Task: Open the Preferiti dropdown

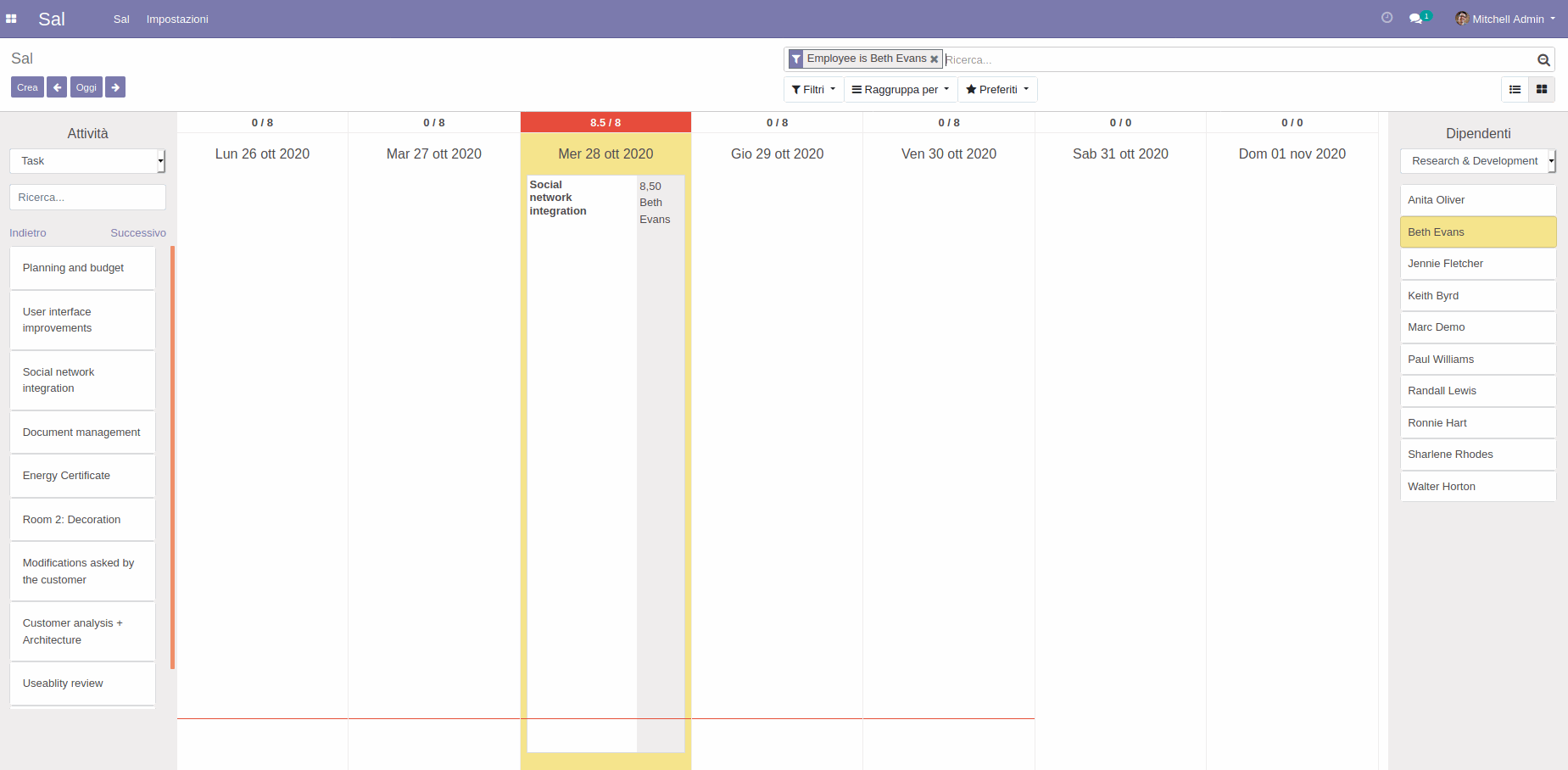Action: [997, 90]
